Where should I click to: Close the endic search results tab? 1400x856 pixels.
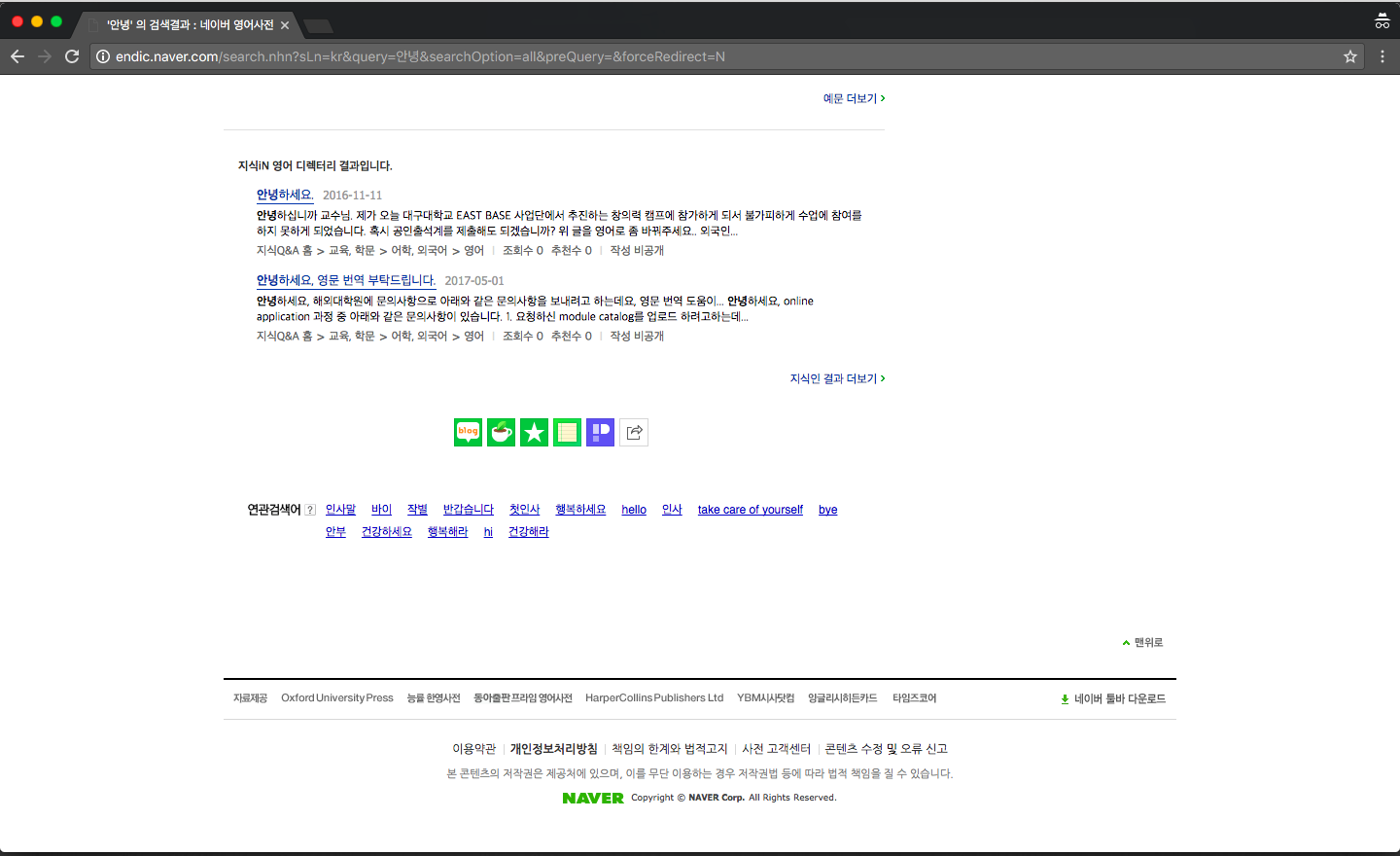coord(285,25)
